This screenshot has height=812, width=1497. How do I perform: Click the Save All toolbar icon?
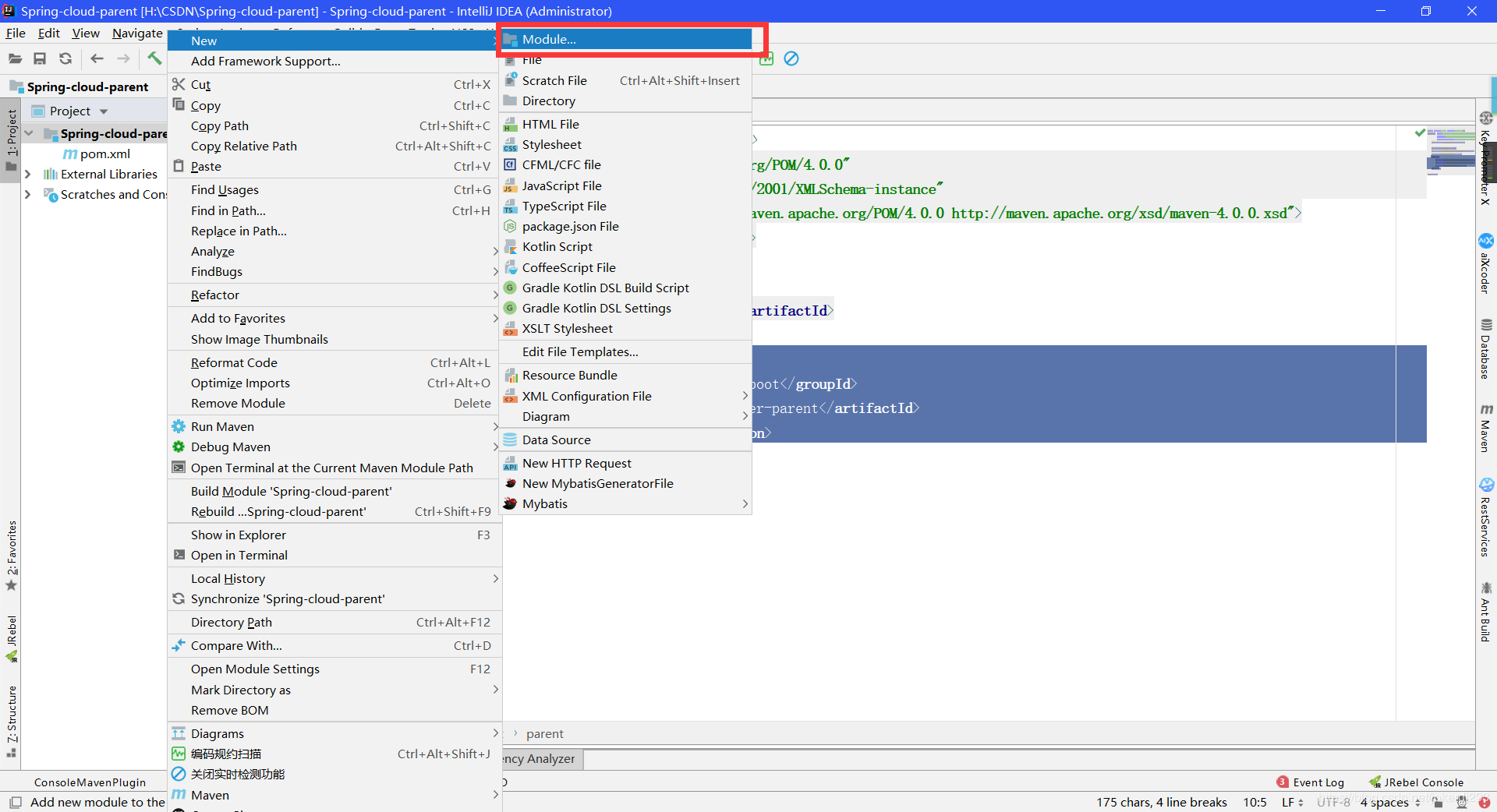40,58
